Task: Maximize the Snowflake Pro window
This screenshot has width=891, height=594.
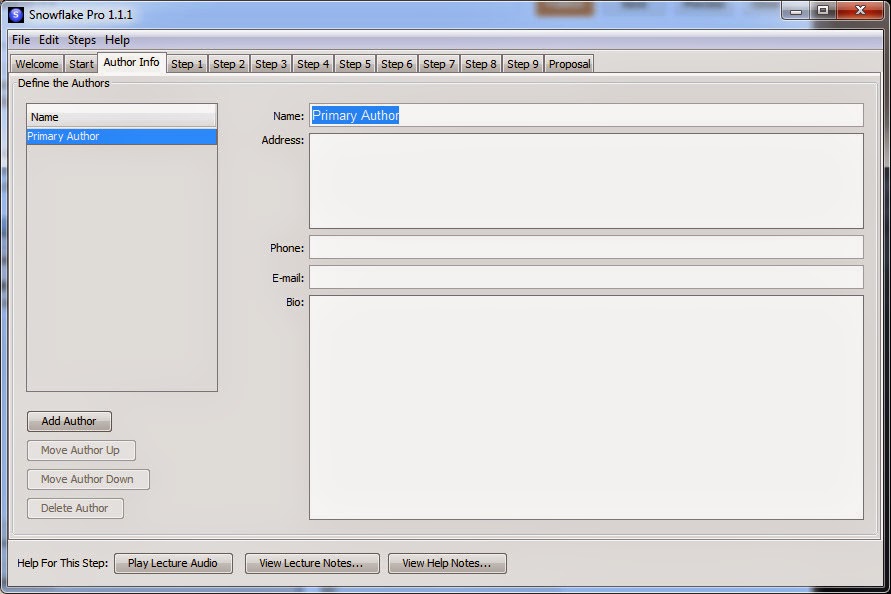Action: (822, 11)
